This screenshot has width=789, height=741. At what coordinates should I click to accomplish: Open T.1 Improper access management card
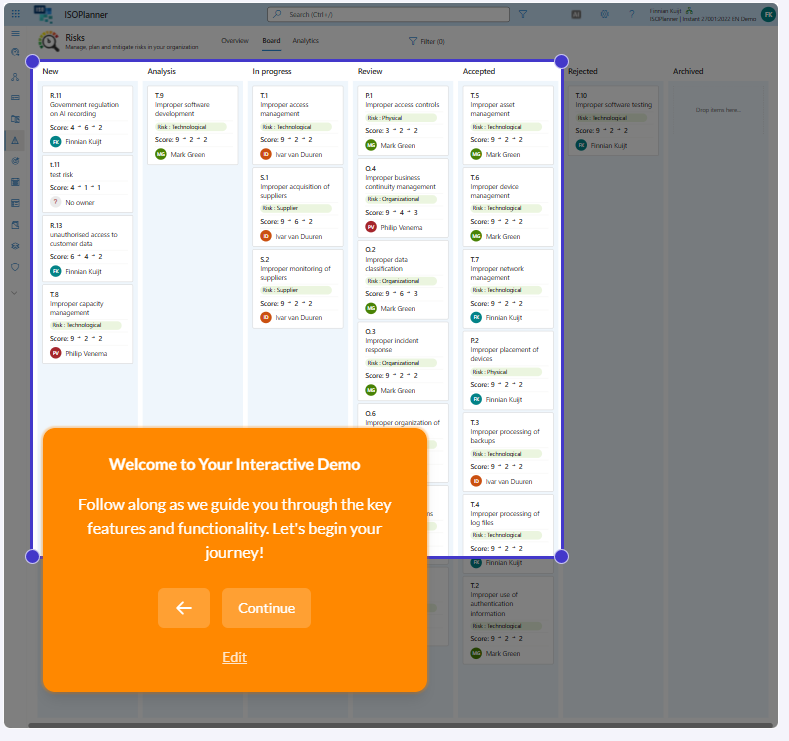(x=298, y=125)
